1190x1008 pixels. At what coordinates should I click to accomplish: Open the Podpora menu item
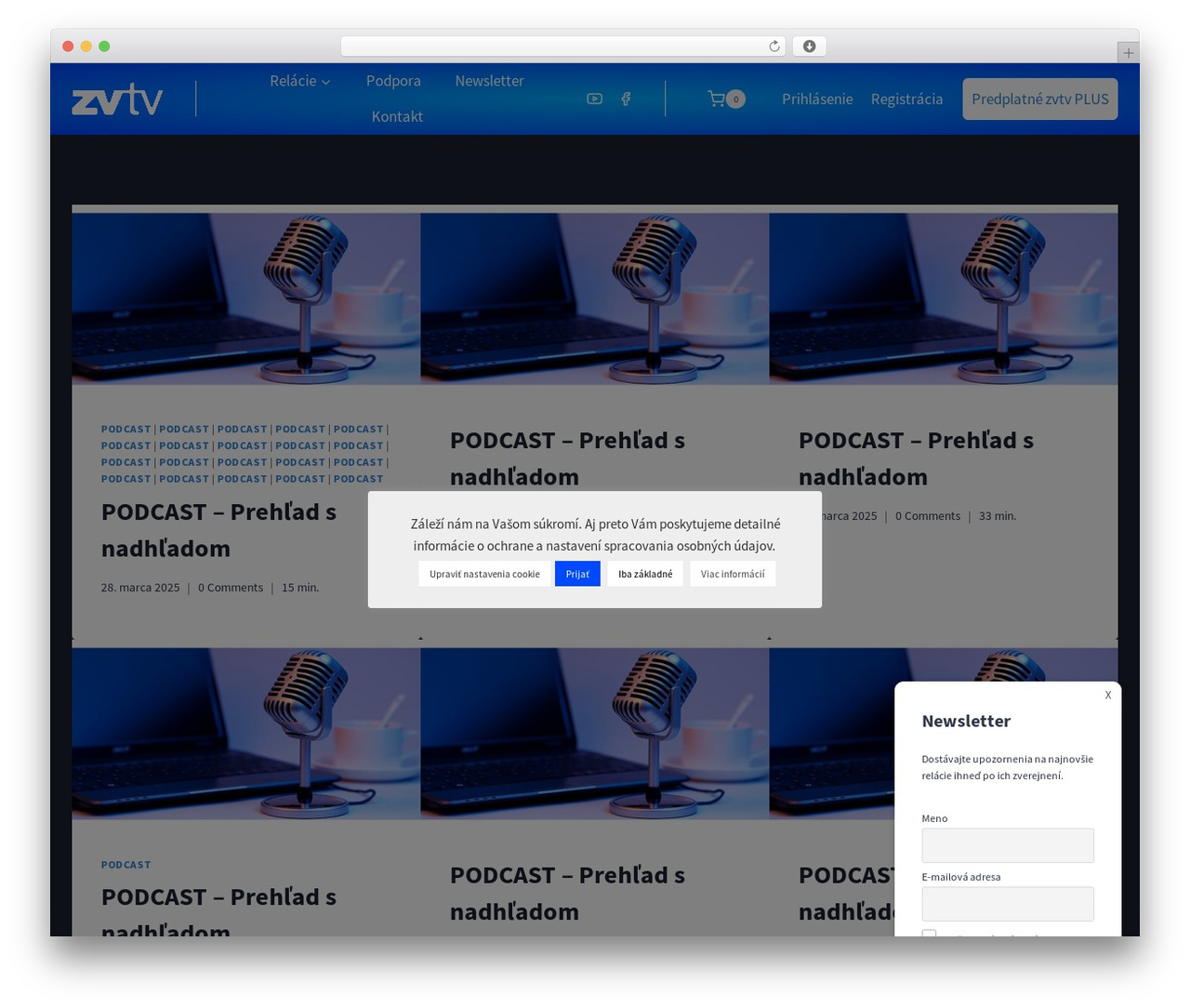point(393,81)
